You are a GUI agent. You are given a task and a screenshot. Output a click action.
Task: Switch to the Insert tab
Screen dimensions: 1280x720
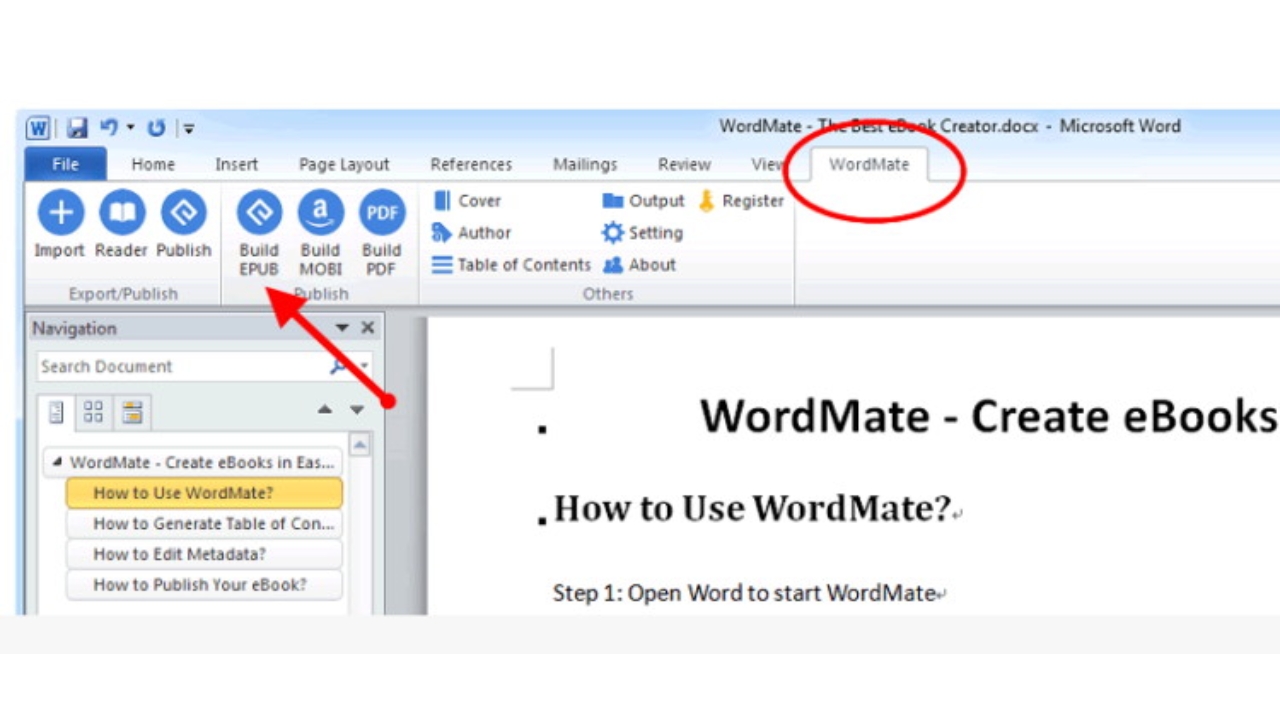coord(237,165)
